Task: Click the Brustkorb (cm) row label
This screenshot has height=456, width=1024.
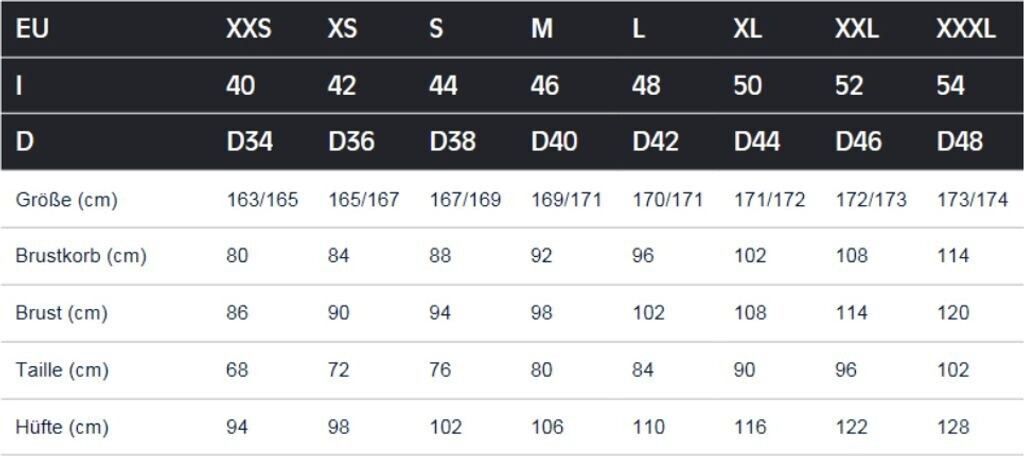Action: (x=81, y=256)
